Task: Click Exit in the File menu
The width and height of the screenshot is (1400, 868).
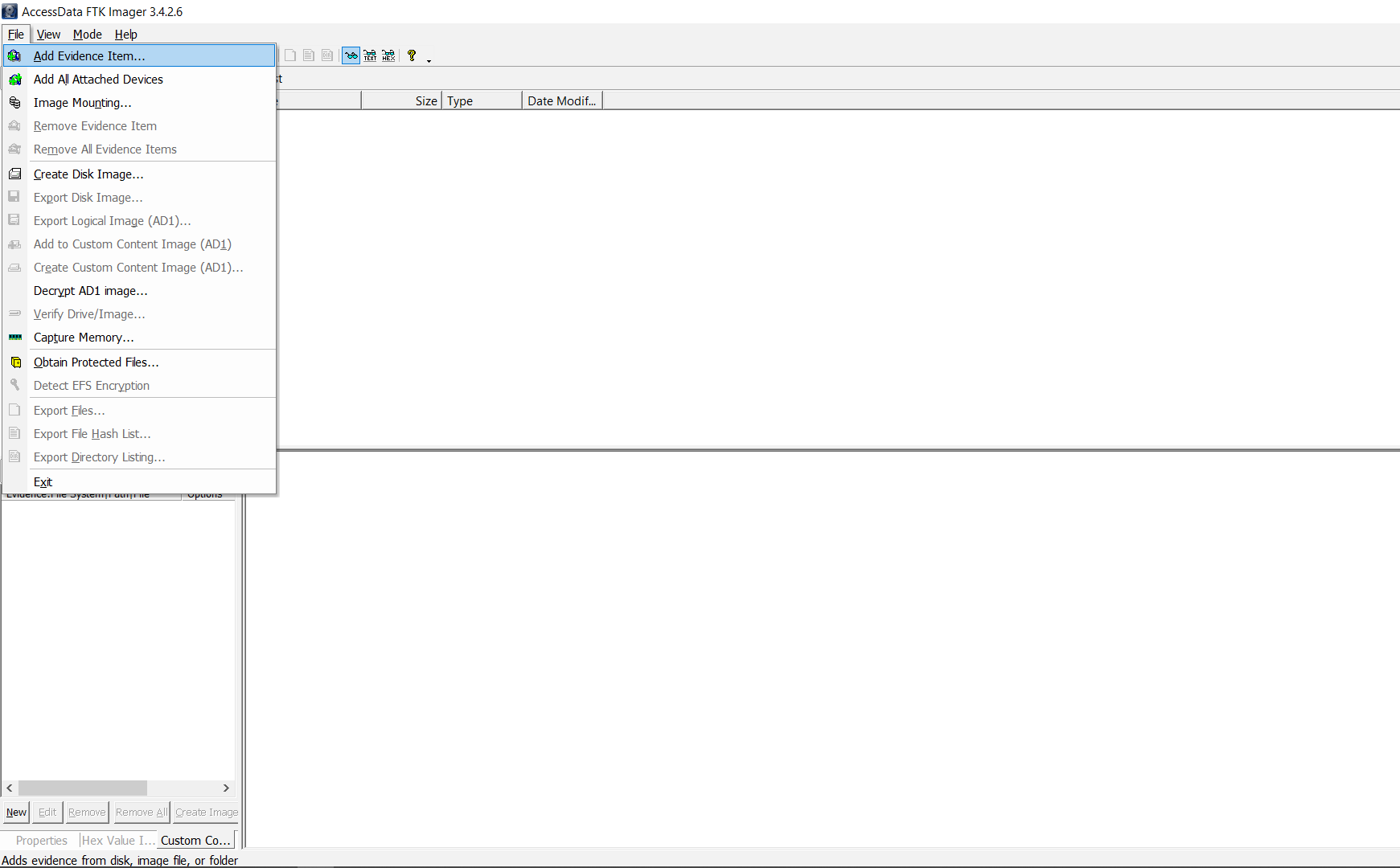Action: pos(139,481)
